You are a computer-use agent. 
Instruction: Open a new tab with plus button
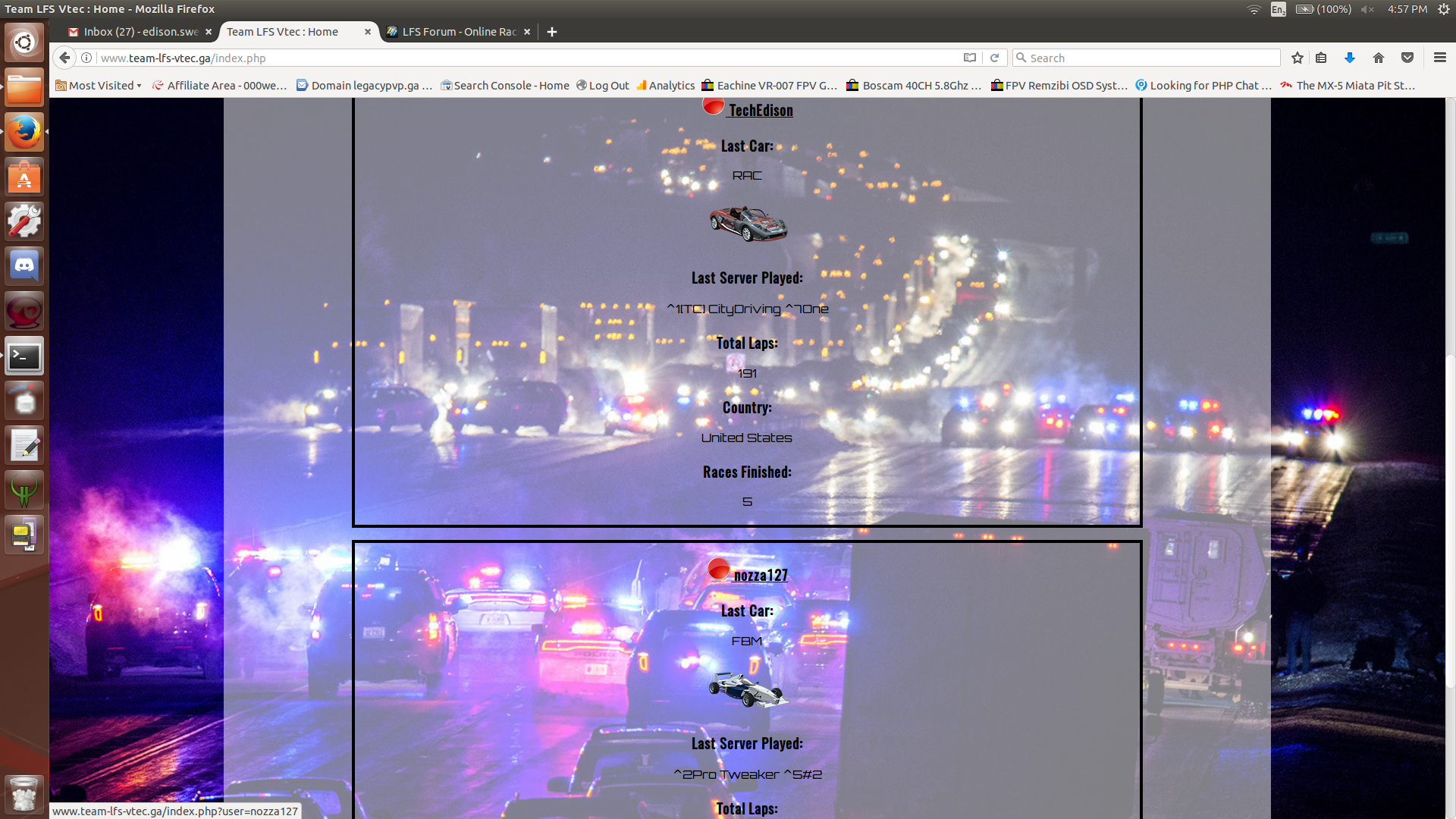[x=552, y=32]
